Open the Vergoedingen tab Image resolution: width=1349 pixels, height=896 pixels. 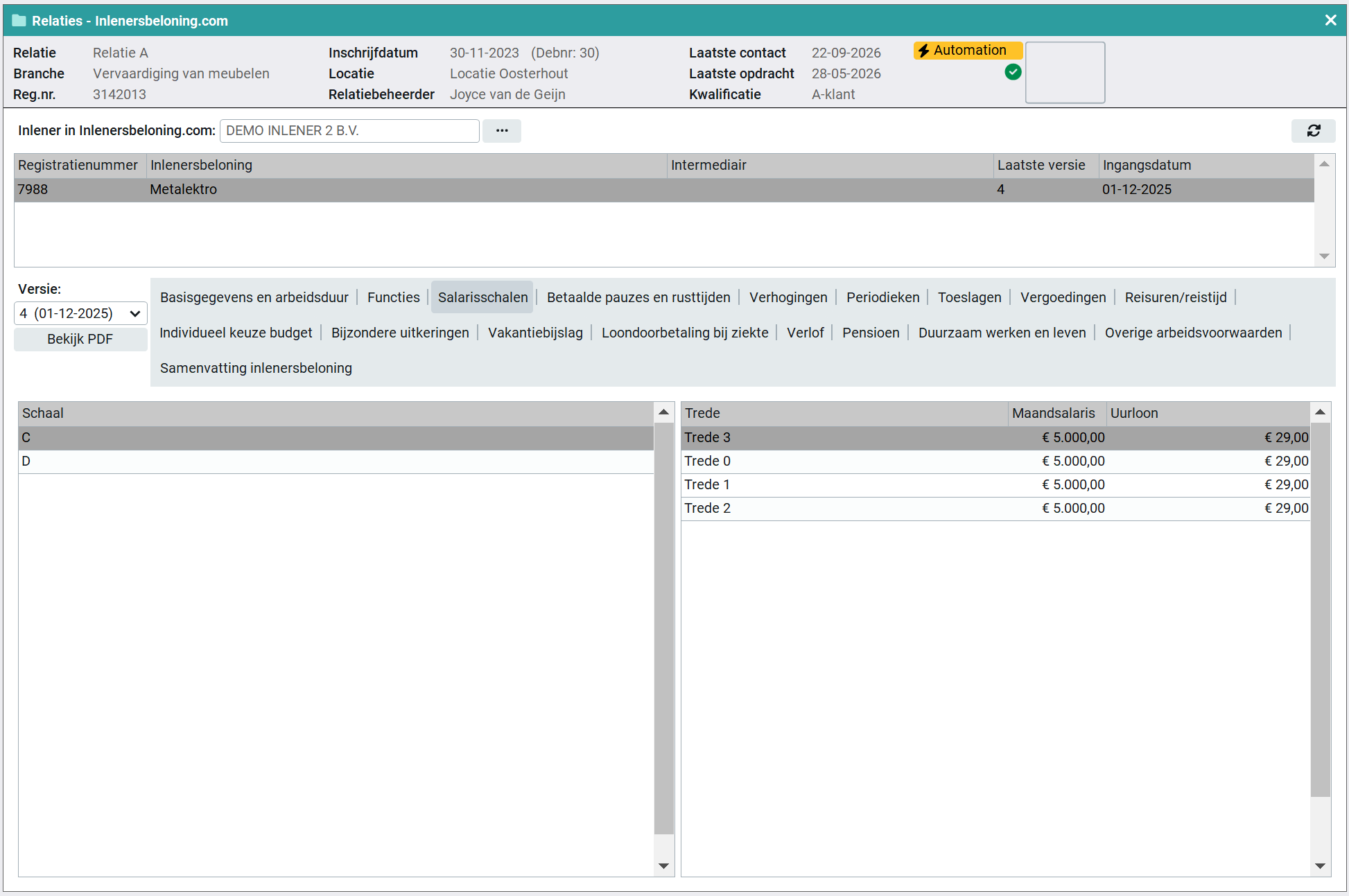(1063, 297)
